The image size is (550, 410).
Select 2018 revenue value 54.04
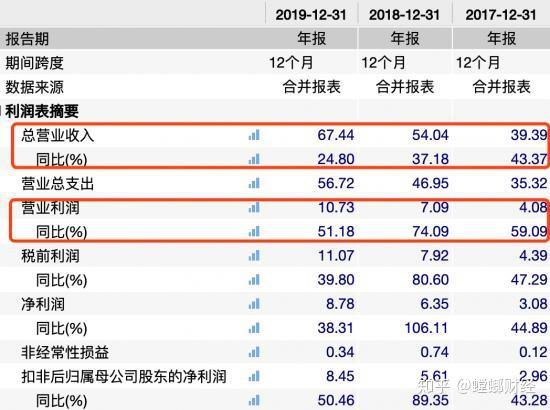[x=430, y=135]
